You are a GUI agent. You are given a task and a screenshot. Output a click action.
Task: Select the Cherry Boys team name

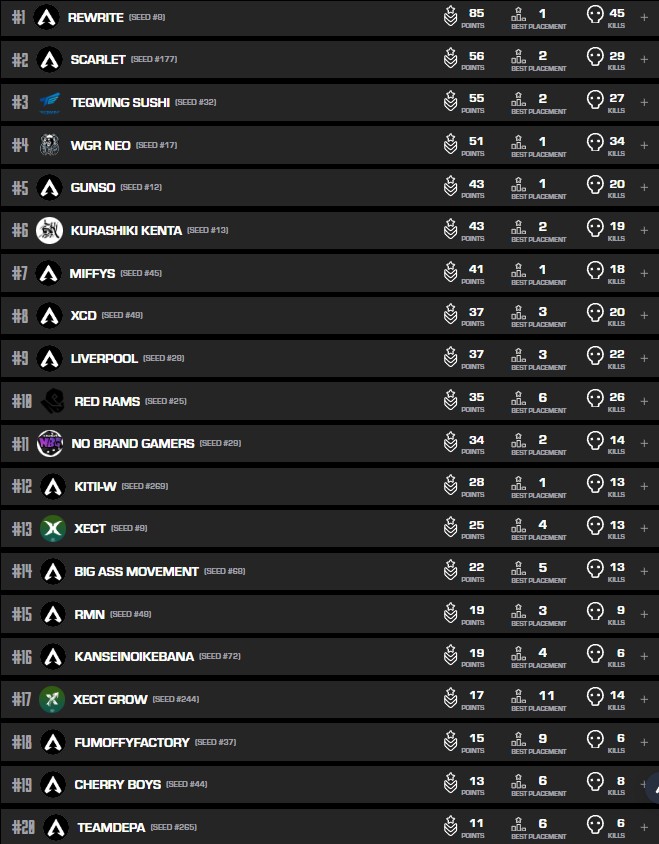tap(117, 784)
